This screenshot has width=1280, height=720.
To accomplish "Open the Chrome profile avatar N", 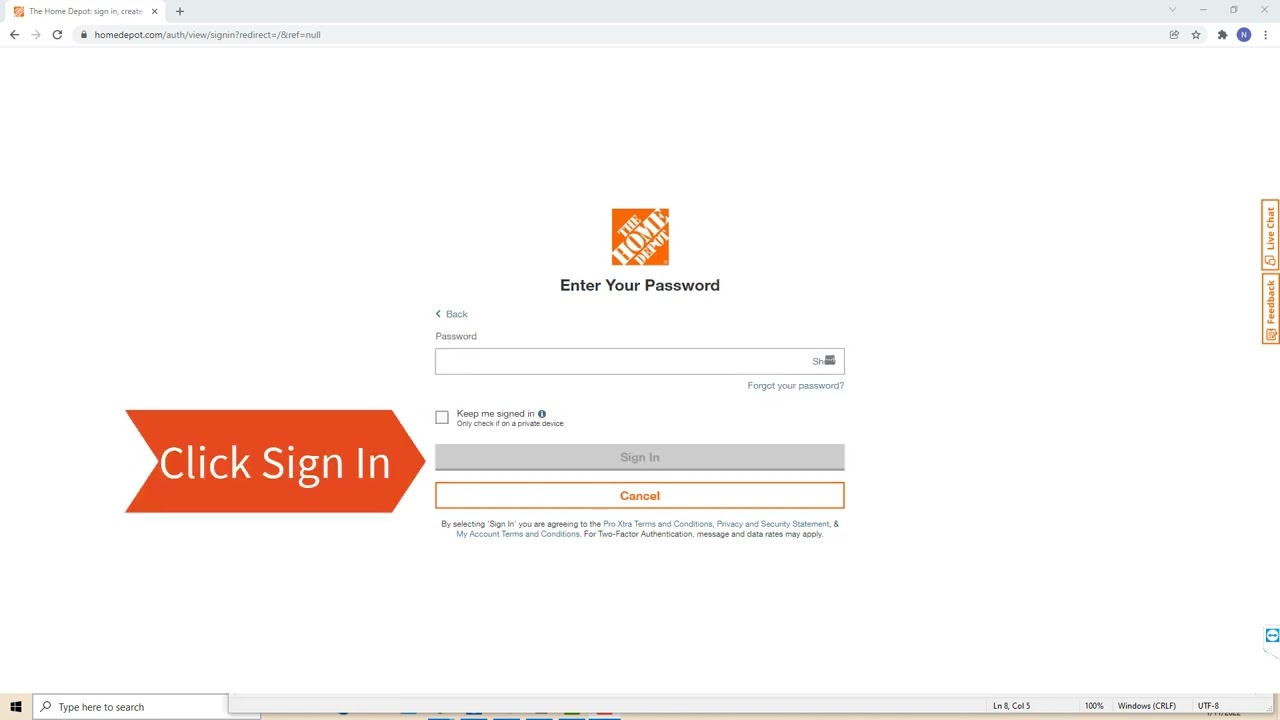I will [1244, 35].
